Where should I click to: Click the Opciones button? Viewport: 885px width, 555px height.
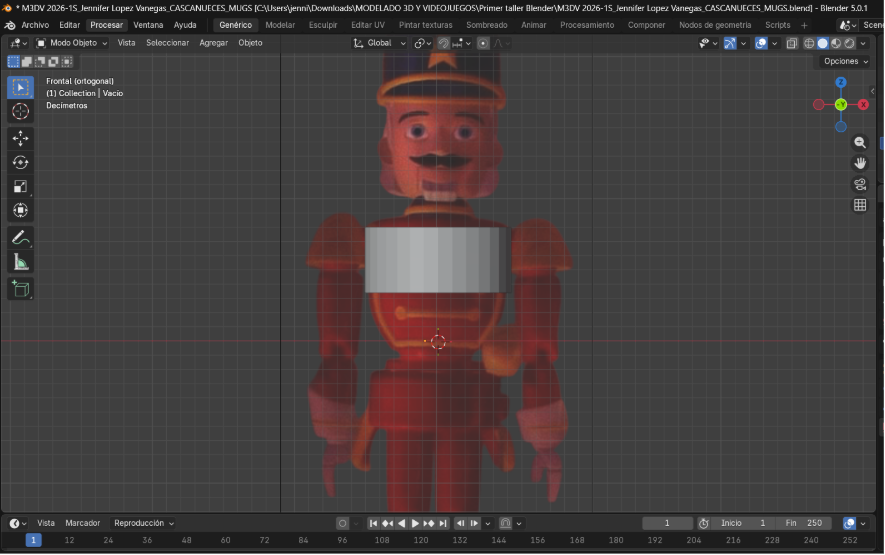pyautogui.click(x=845, y=61)
